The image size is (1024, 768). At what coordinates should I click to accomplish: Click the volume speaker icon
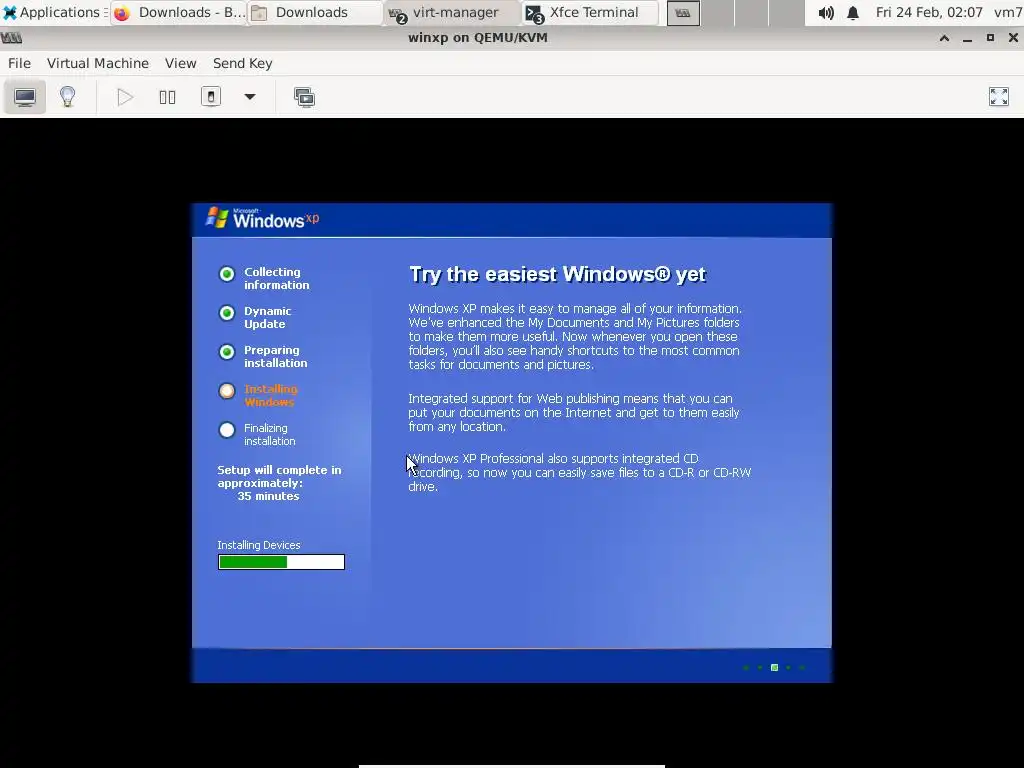(825, 12)
